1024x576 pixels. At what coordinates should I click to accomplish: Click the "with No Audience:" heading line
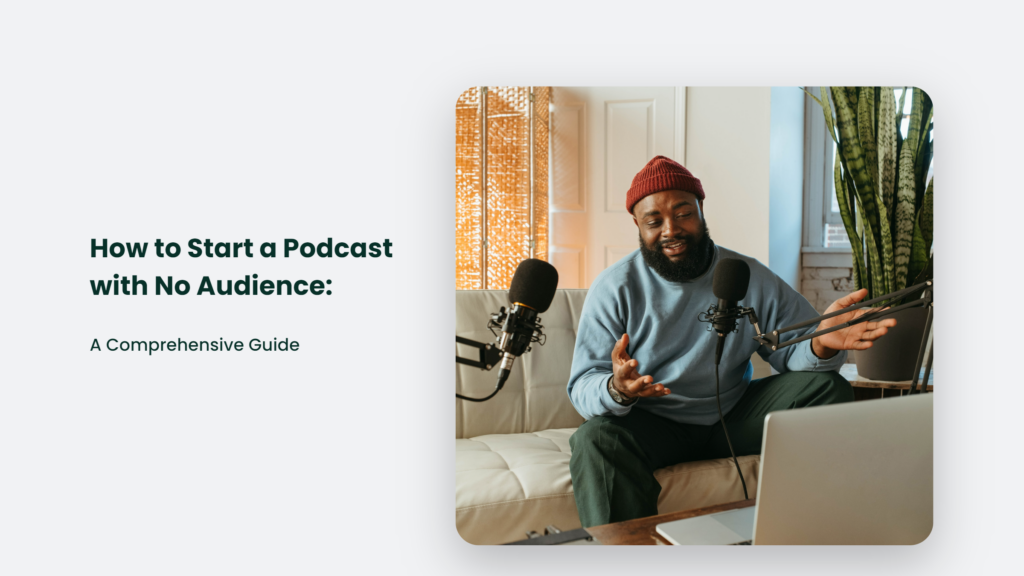[x=210, y=285]
